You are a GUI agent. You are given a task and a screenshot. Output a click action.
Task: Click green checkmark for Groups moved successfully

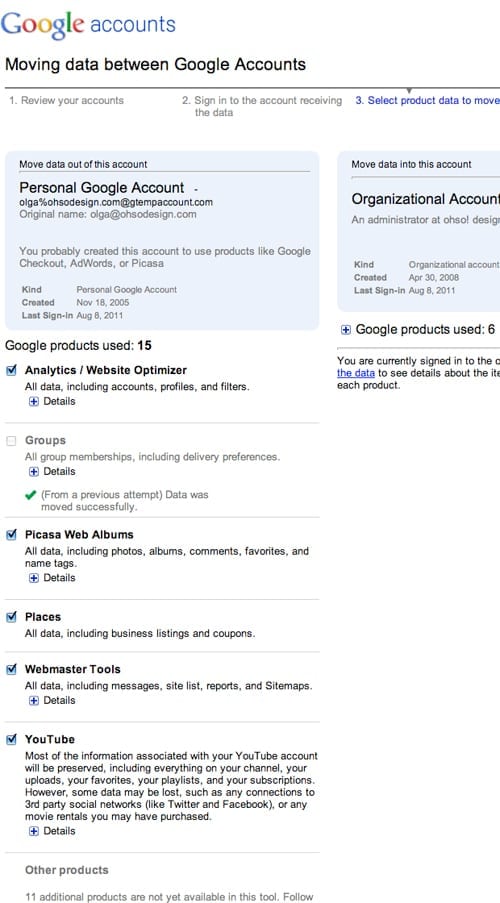point(31,495)
